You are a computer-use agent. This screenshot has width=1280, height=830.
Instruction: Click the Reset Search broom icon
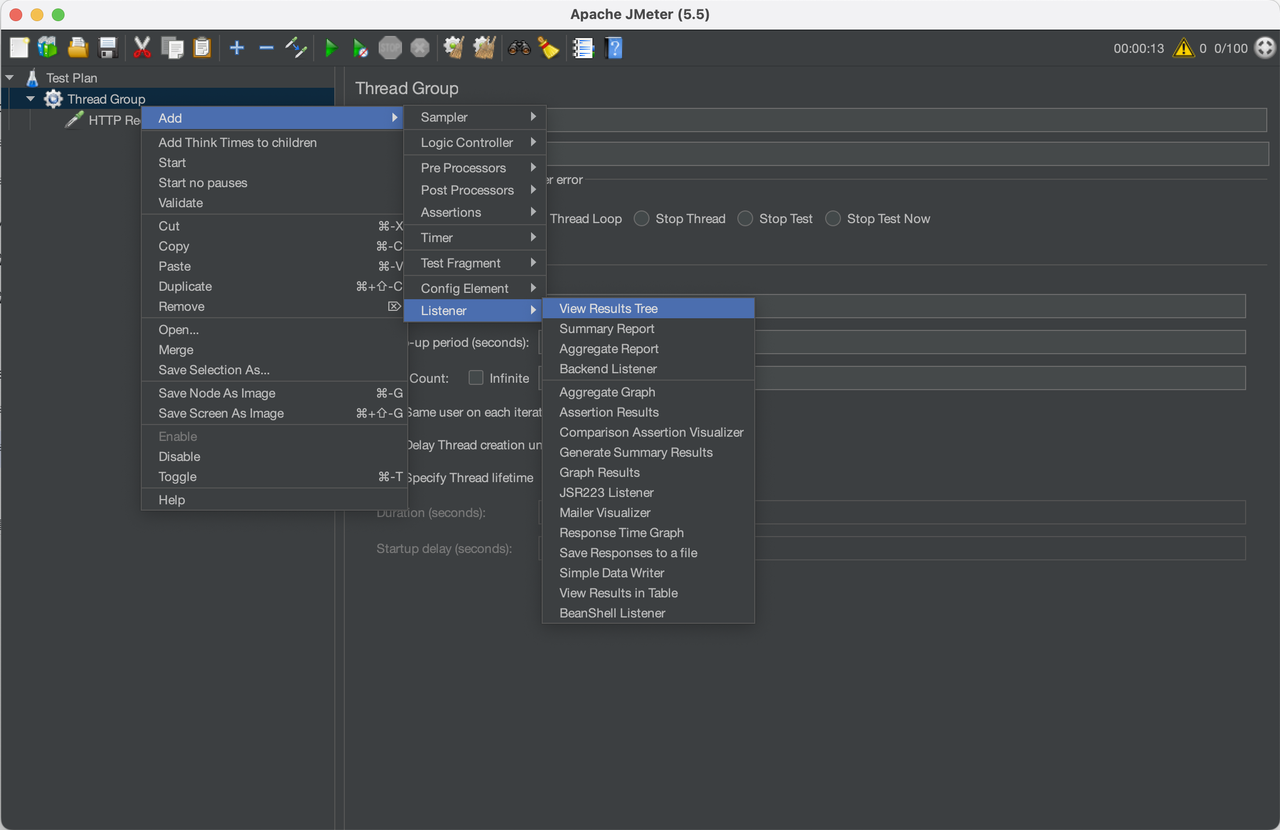pyautogui.click(x=548, y=47)
